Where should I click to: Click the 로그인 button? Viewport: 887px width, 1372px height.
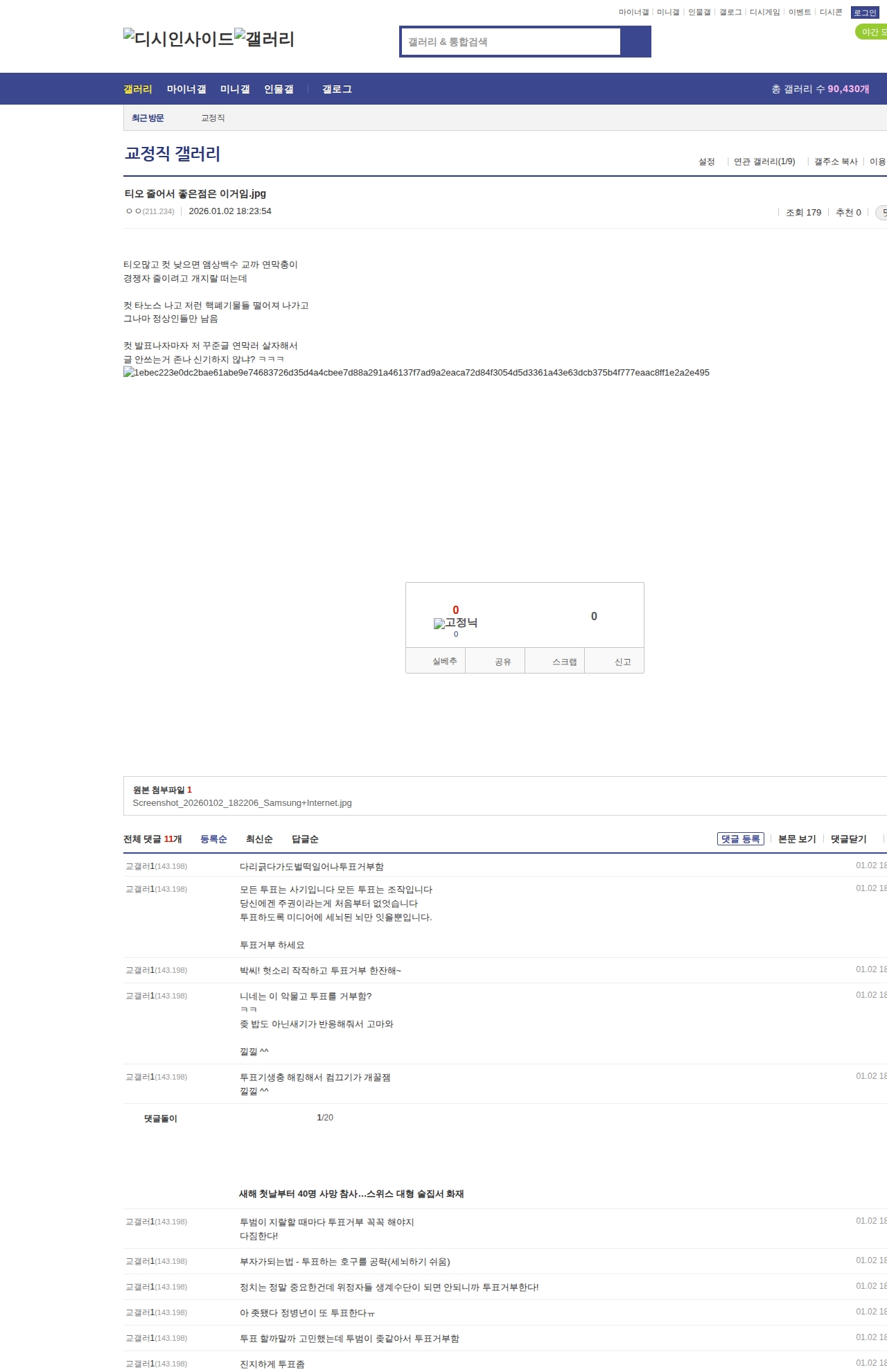pyautogui.click(x=865, y=12)
